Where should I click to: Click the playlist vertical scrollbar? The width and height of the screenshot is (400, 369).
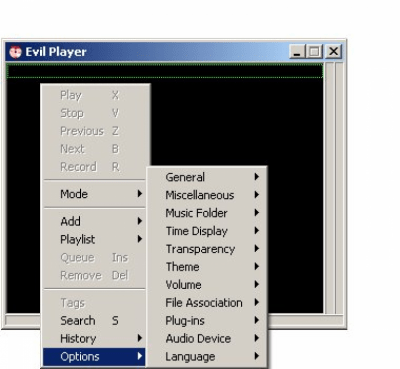(330, 188)
